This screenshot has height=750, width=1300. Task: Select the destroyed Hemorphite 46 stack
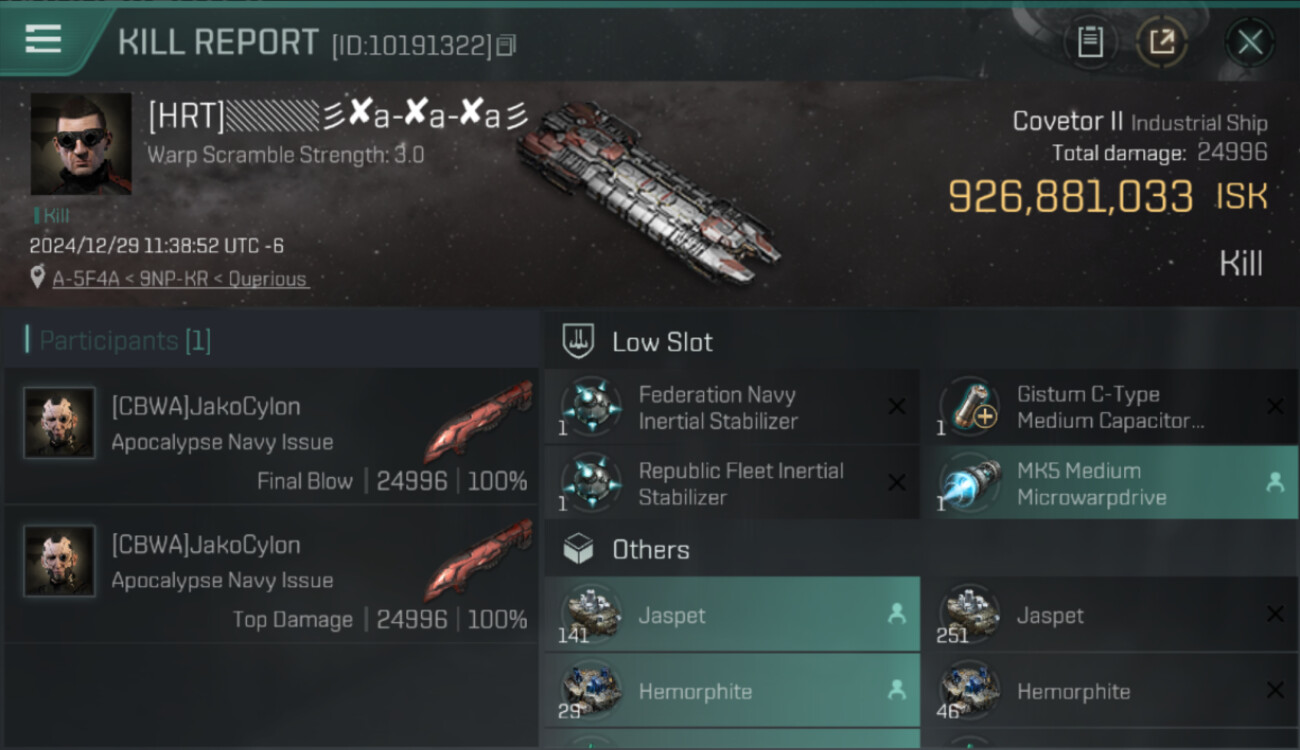coord(1108,691)
